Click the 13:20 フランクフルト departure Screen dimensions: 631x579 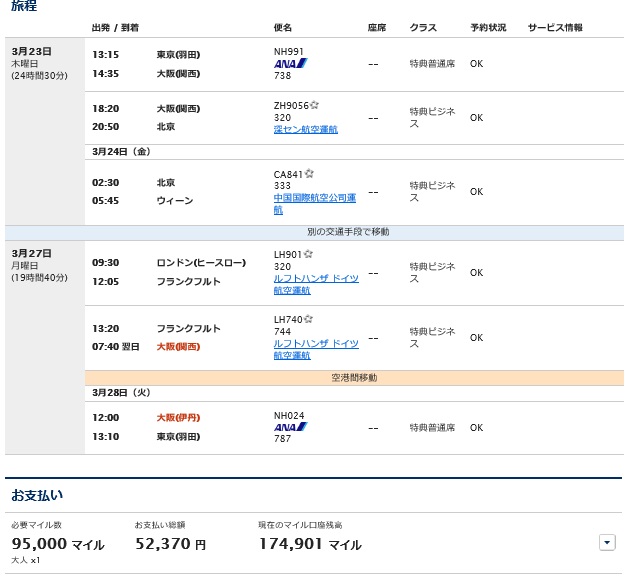(157, 329)
